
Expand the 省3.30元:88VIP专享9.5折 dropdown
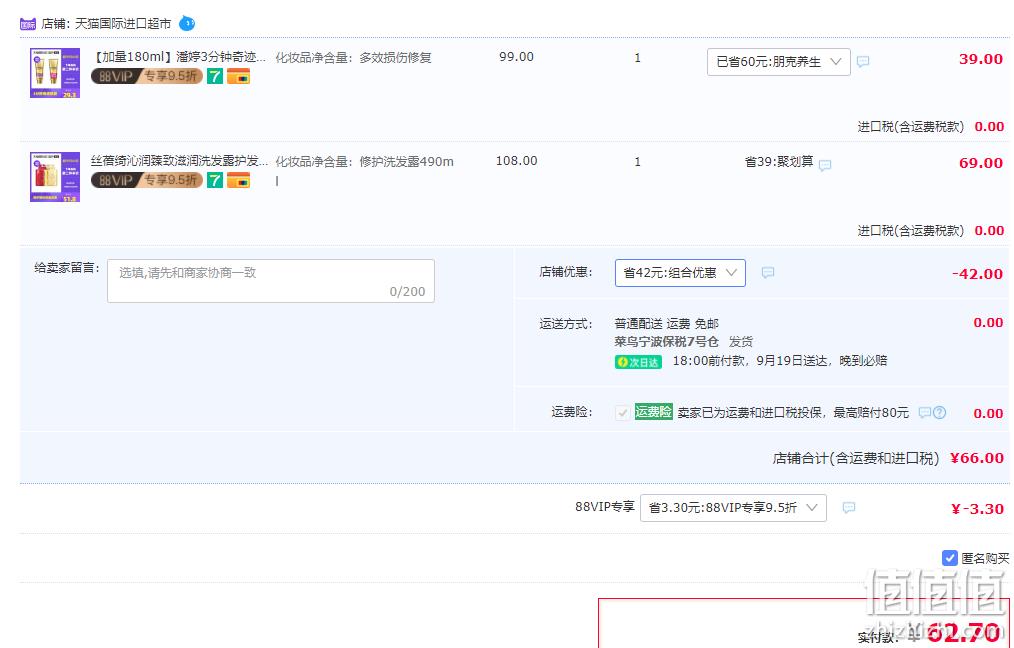pyautogui.click(x=733, y=508)
